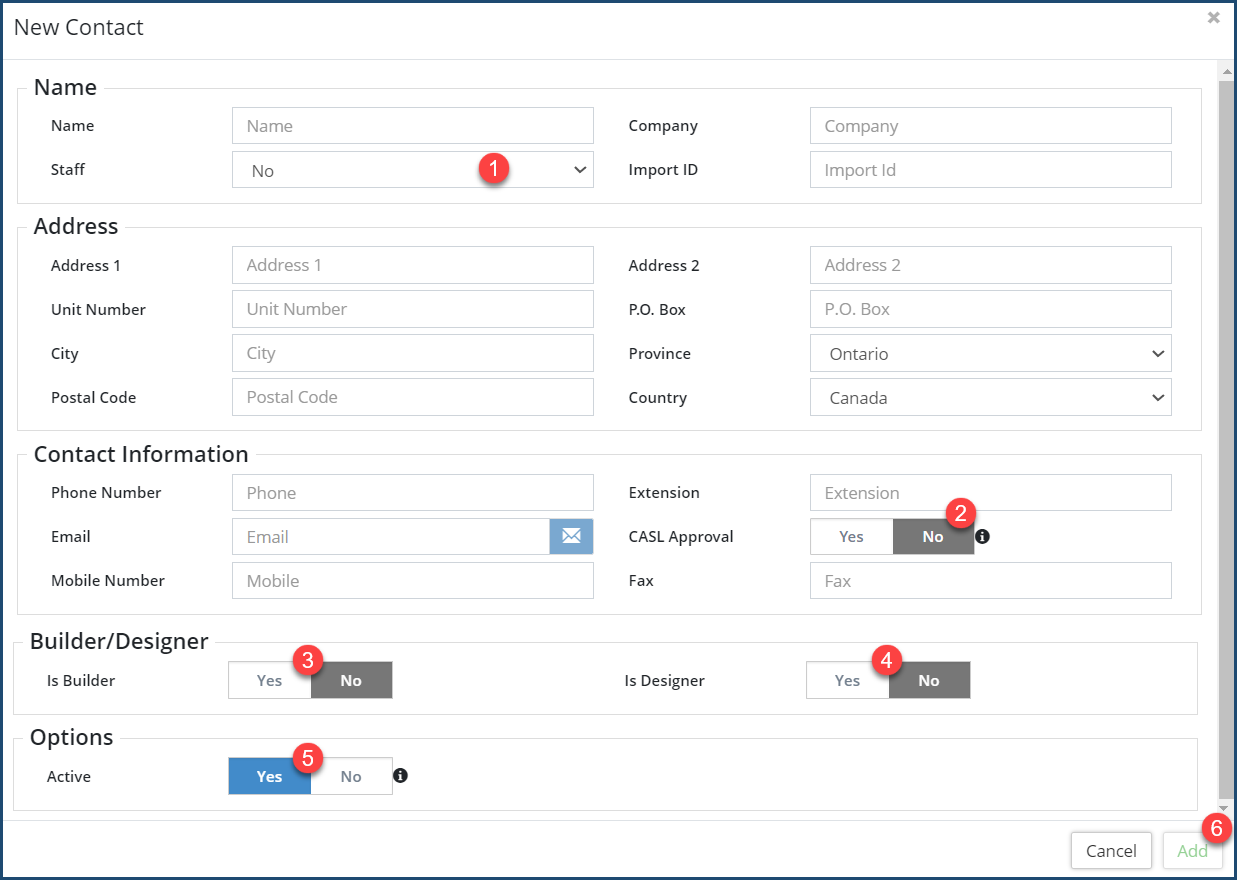
Task: Set CASL Approval to No
Action: (932, 537)
